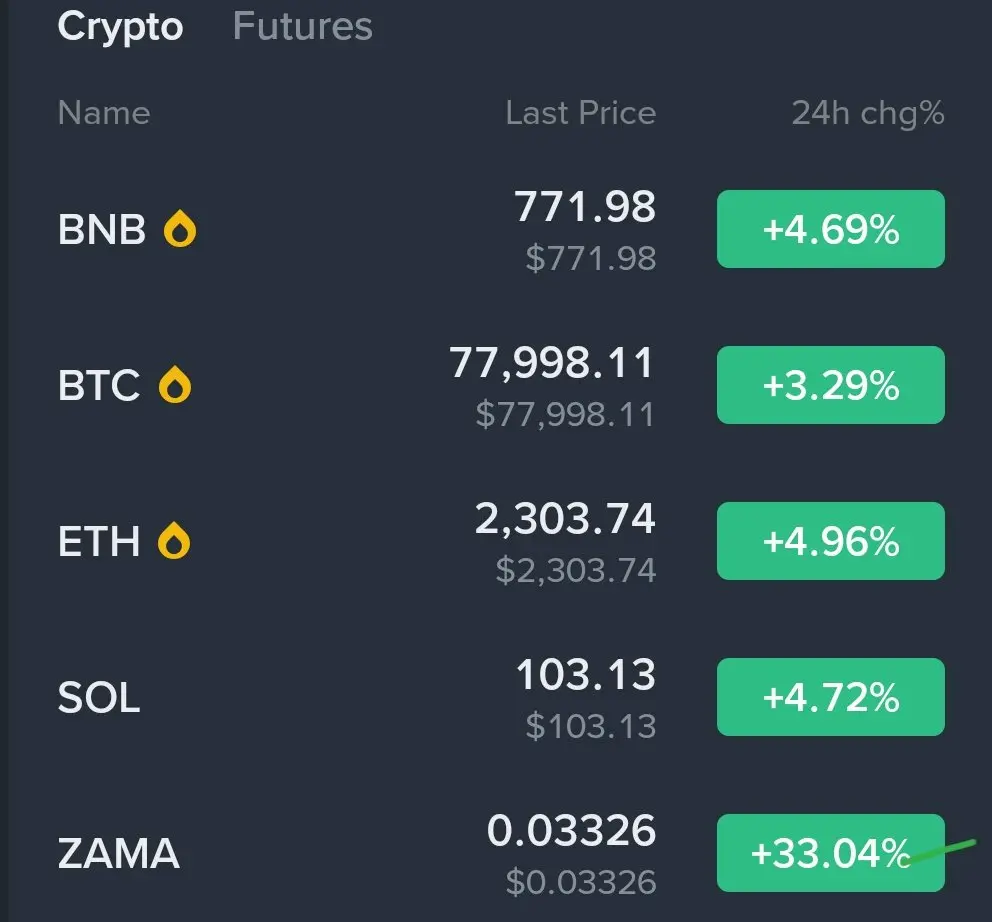Sort by Last Price column header

pyautogui.click(x=580, y=113)
